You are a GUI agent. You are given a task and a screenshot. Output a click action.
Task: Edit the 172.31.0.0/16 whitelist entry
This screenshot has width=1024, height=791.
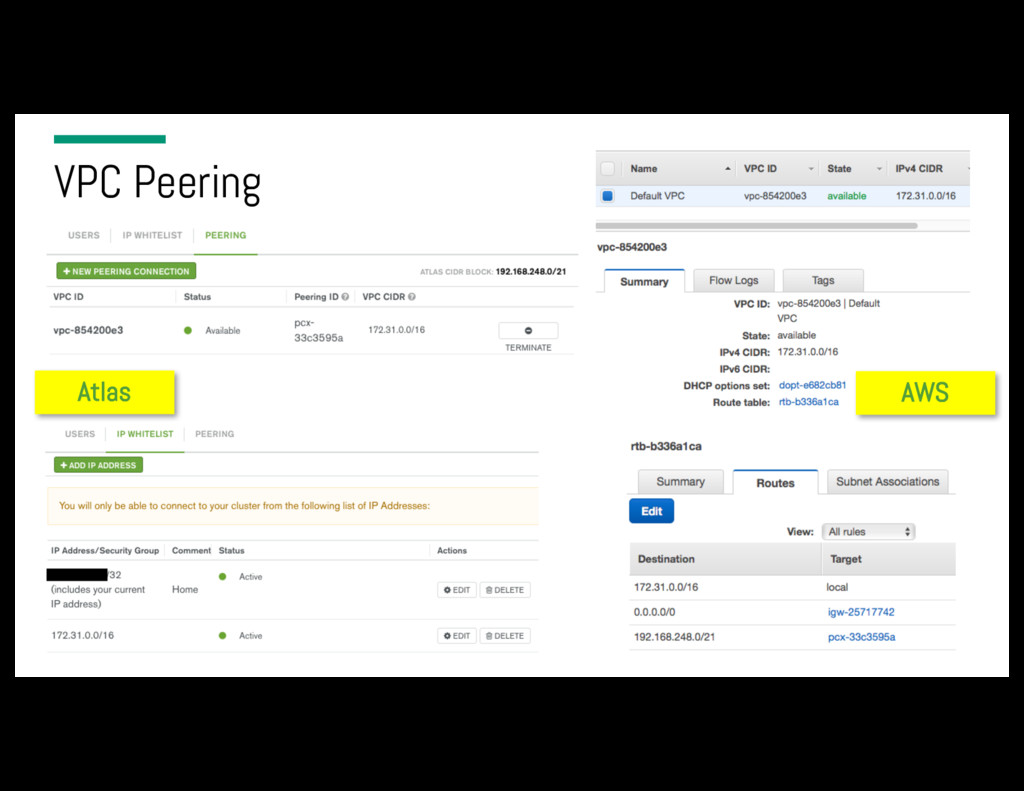pos(456,636)
